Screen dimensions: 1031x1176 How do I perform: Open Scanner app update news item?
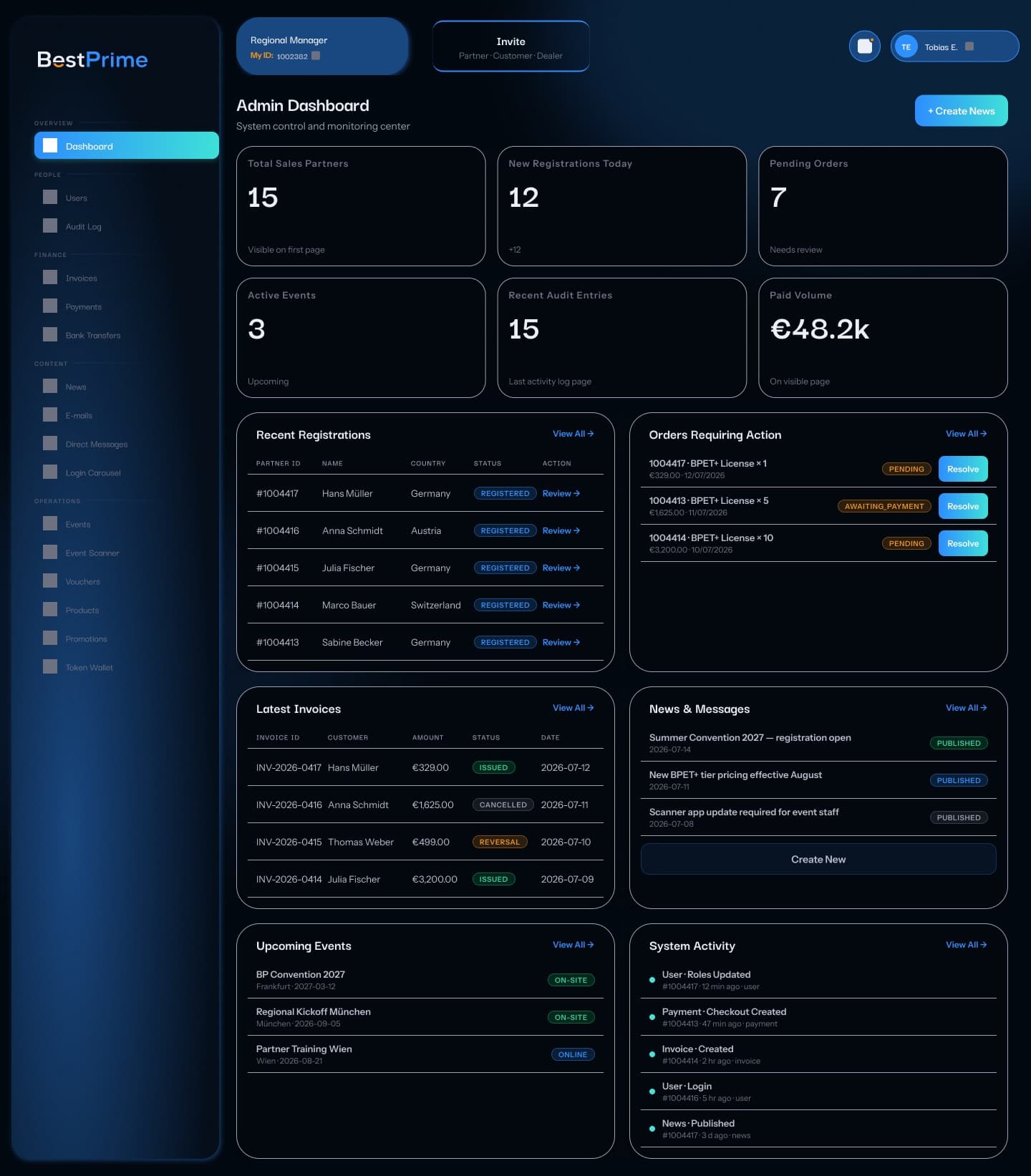pyautogui.click(x=818, y=817)
